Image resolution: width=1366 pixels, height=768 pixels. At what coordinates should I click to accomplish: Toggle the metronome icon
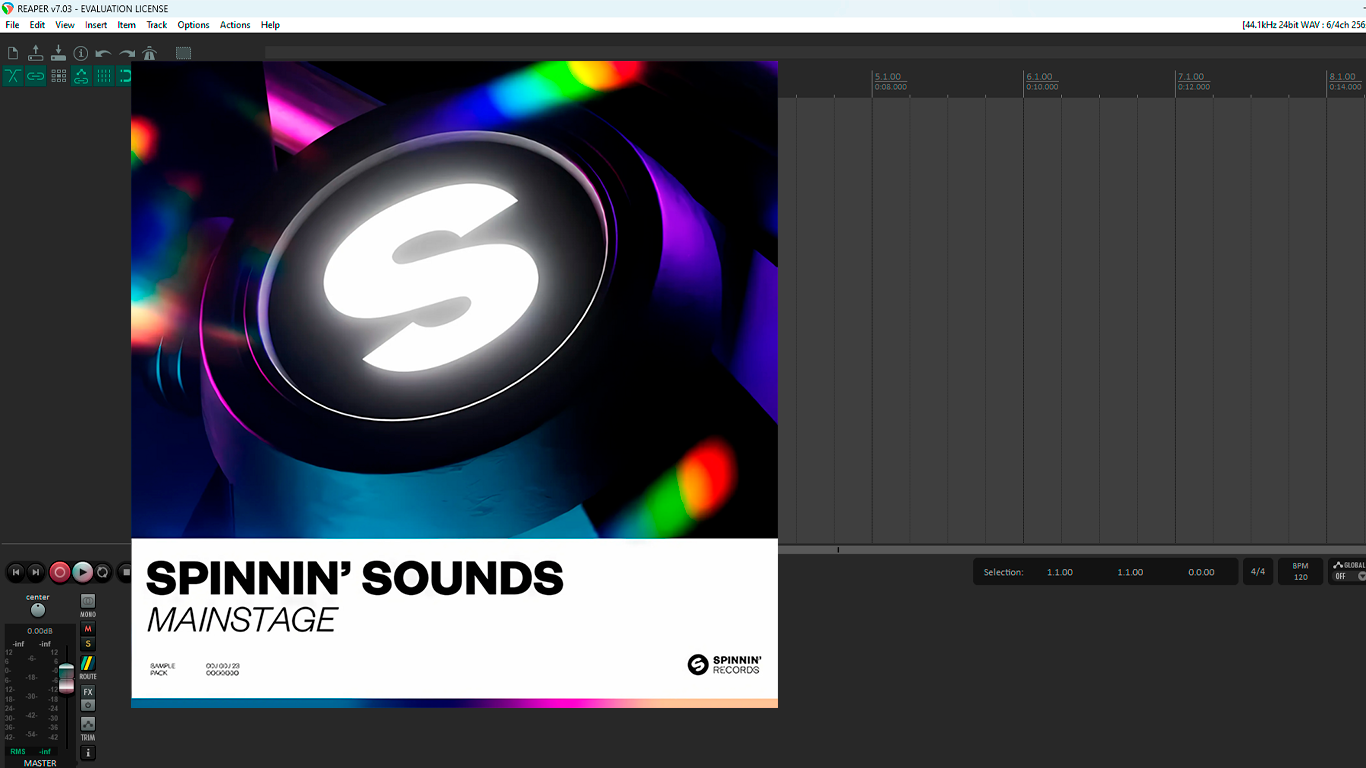[x=150, y=53]
